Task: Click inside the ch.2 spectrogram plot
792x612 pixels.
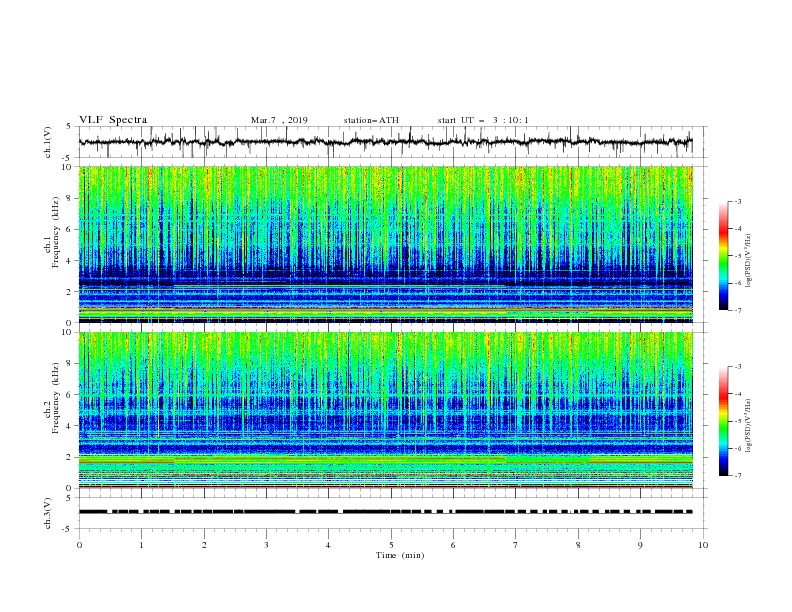Action: [x=385, y=410]
